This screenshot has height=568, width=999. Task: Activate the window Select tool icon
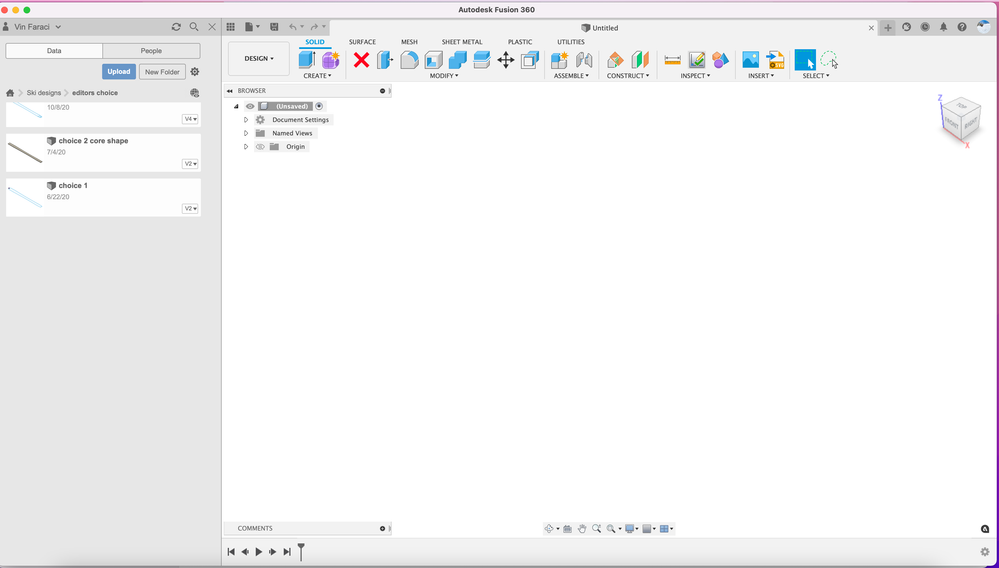pos(805,60)
